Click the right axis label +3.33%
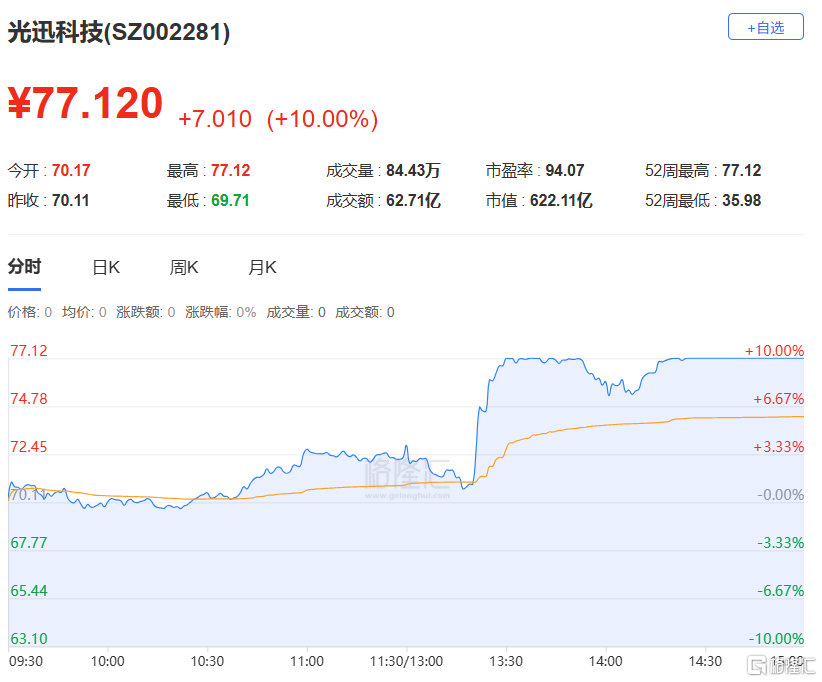Viewport: 822px width, 682px height. click(x=778, y=447)
